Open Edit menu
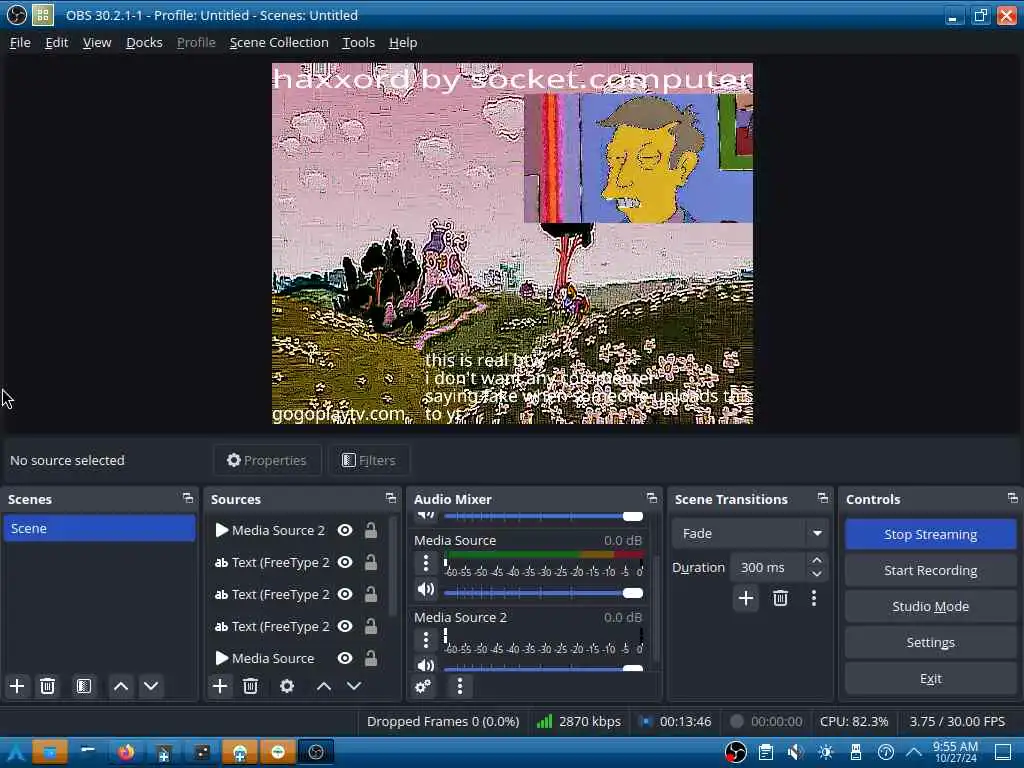Screen dimensions: 1024x768 57,42
